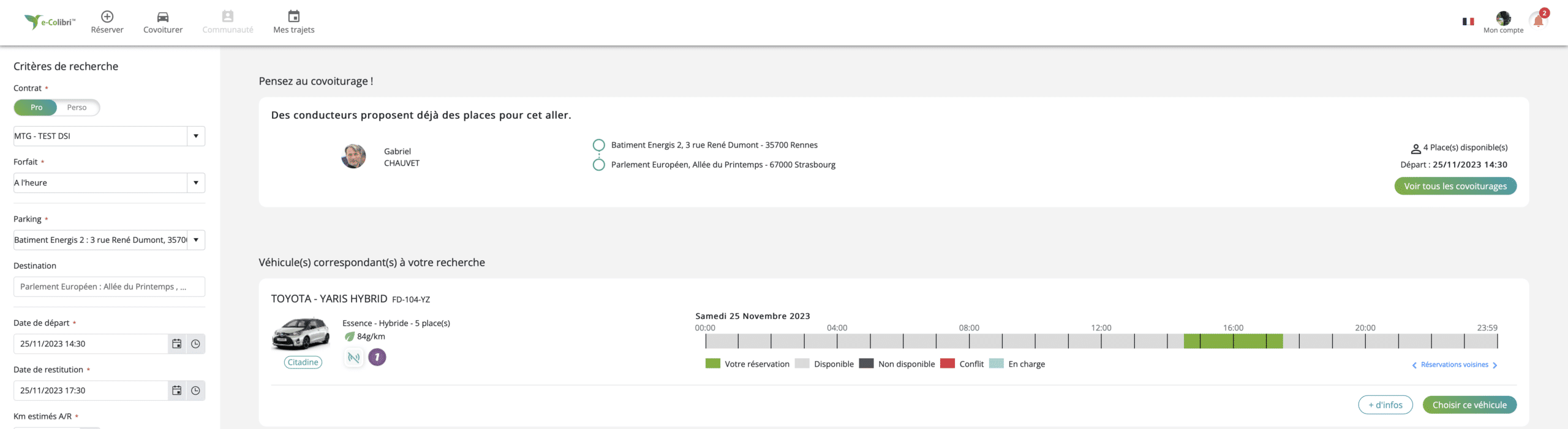Switch contract to Perso
Screen dimensions: 1568x429
pyautogui.click(x=77, y=108)
